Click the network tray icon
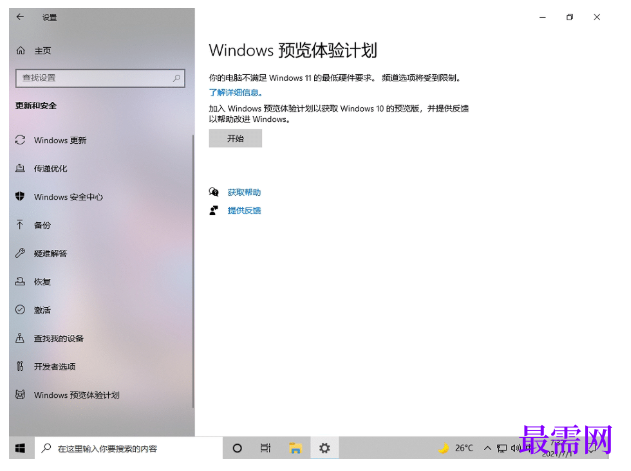The height and width of the screenshot is (471, 631). [502, 448]
